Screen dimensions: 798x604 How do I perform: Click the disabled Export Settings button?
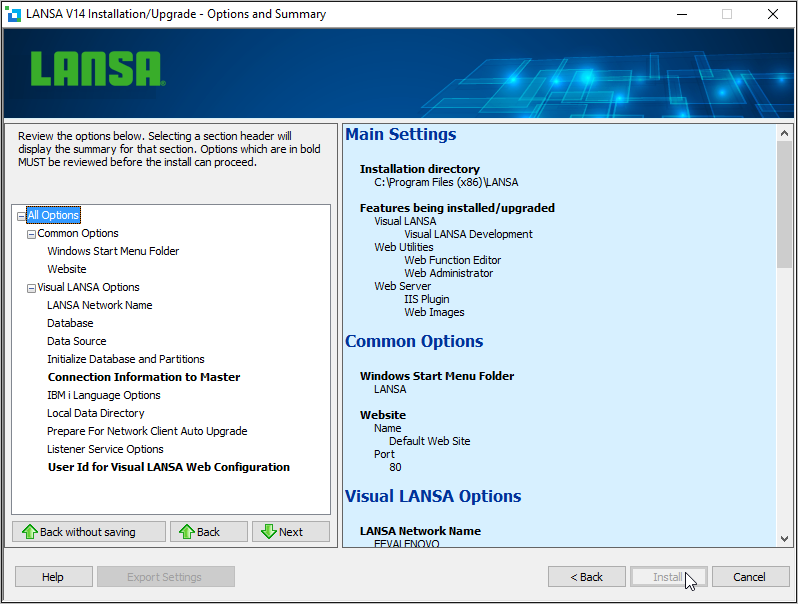click(x=165, y=577)
